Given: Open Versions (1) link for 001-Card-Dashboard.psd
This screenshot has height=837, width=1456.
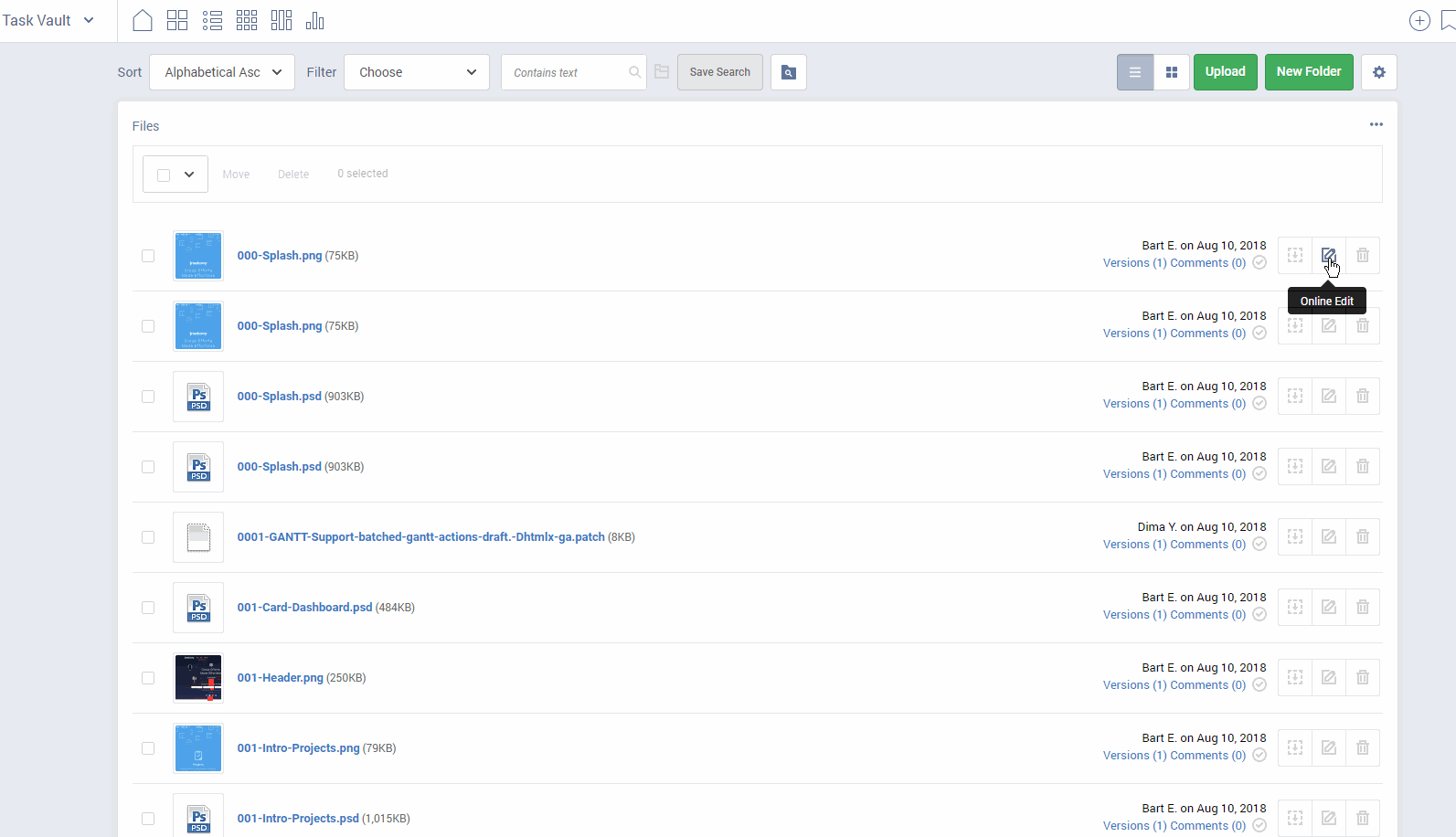Looking at the screenshot, I should coord(1134,615).
